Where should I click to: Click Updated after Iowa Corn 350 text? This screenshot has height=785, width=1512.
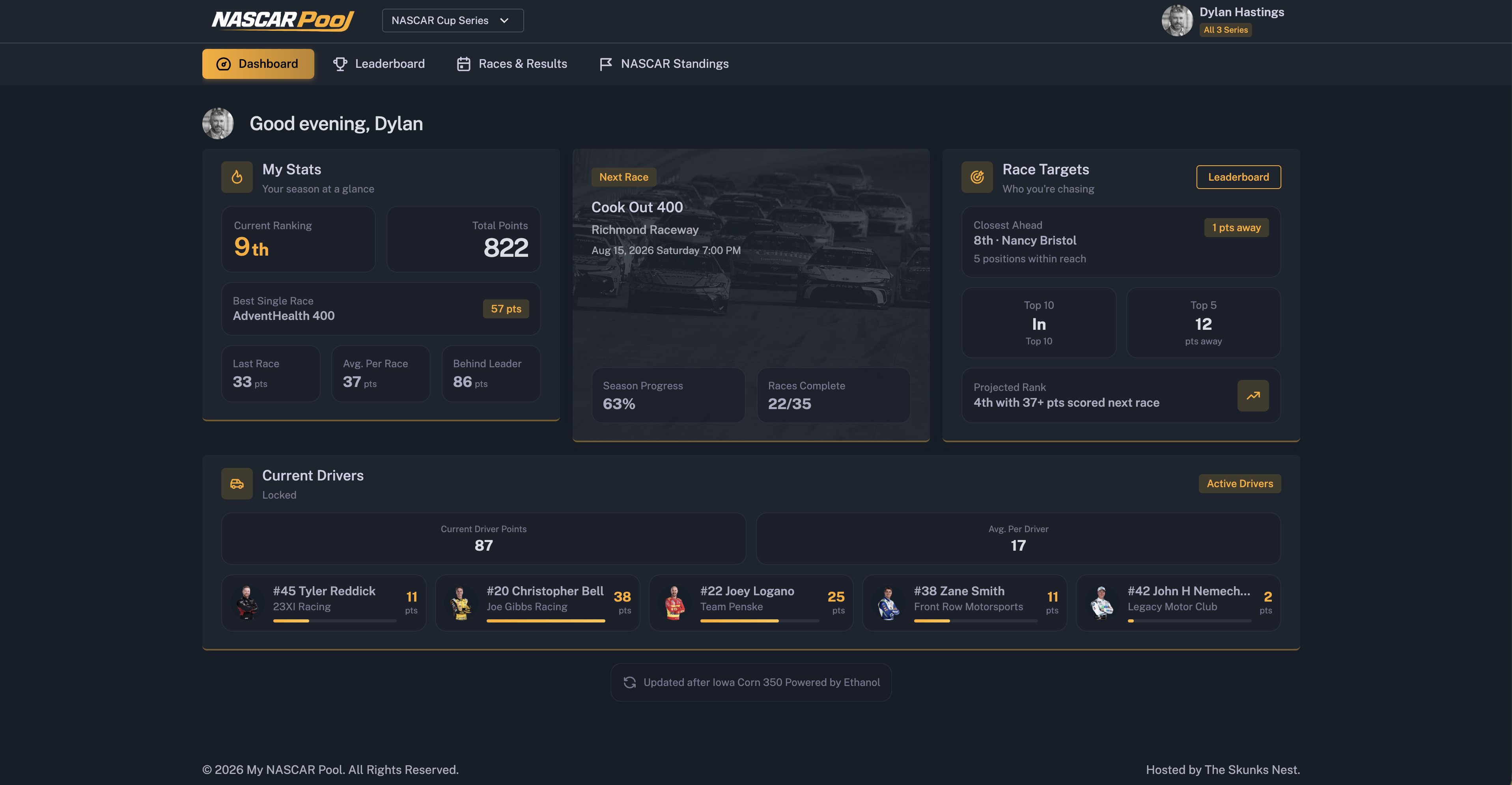pyautogui.click(x=761, y=682)
